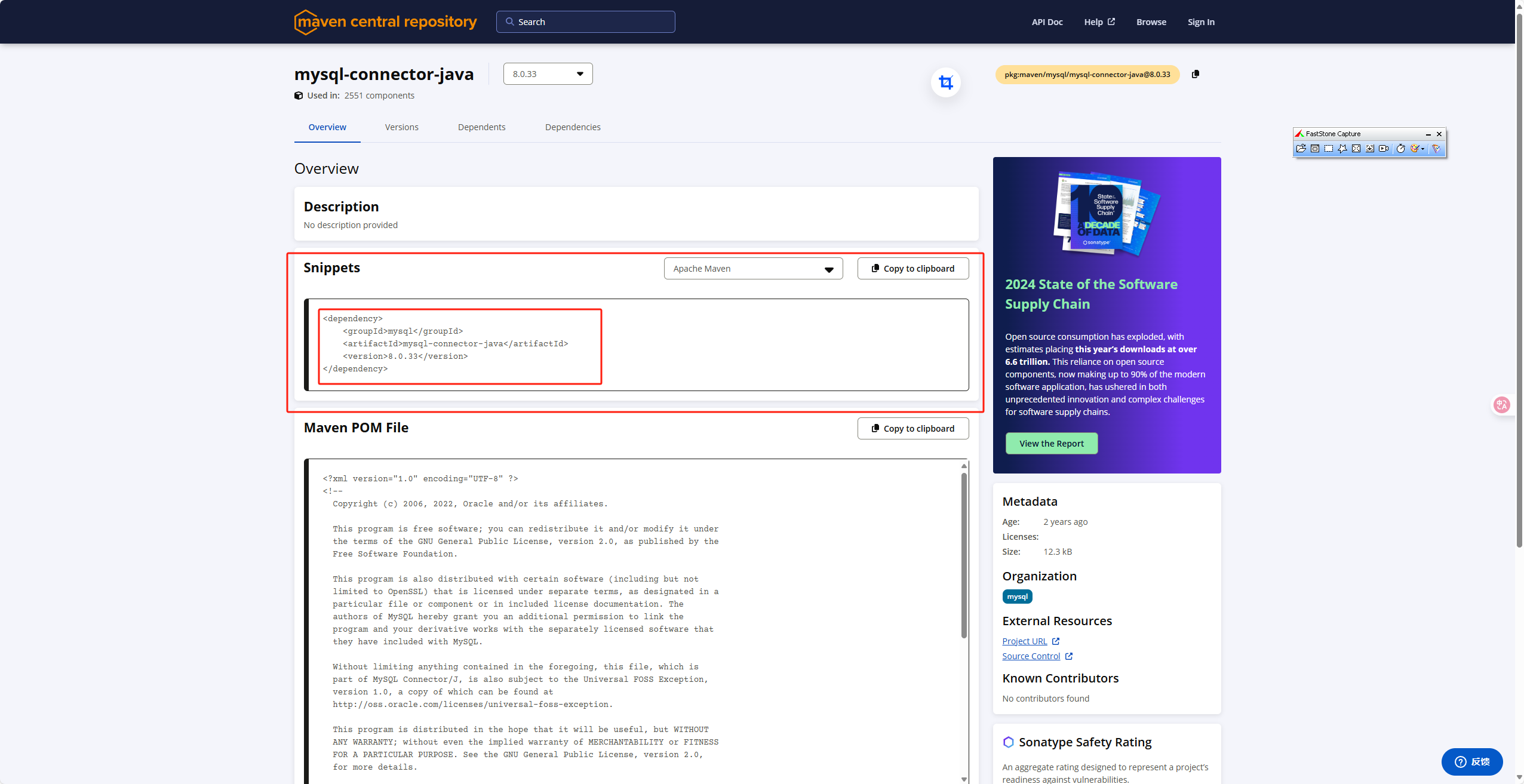Capture a freehand region in FastStone
Screen dimensions: 1524x784
click(x=1342, y=150)
